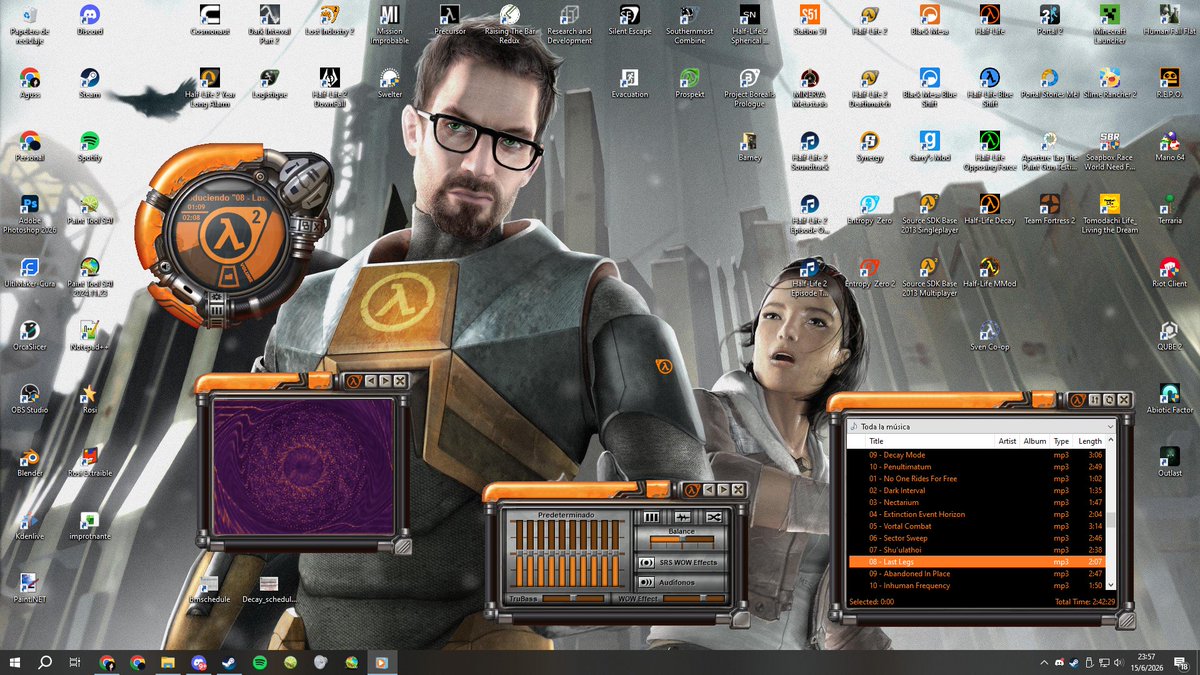Viewport: 1200px width, 675px height.
Task: Open the Prospekt game shortcut
Action: pyautogui.click(x=689, y=83)
